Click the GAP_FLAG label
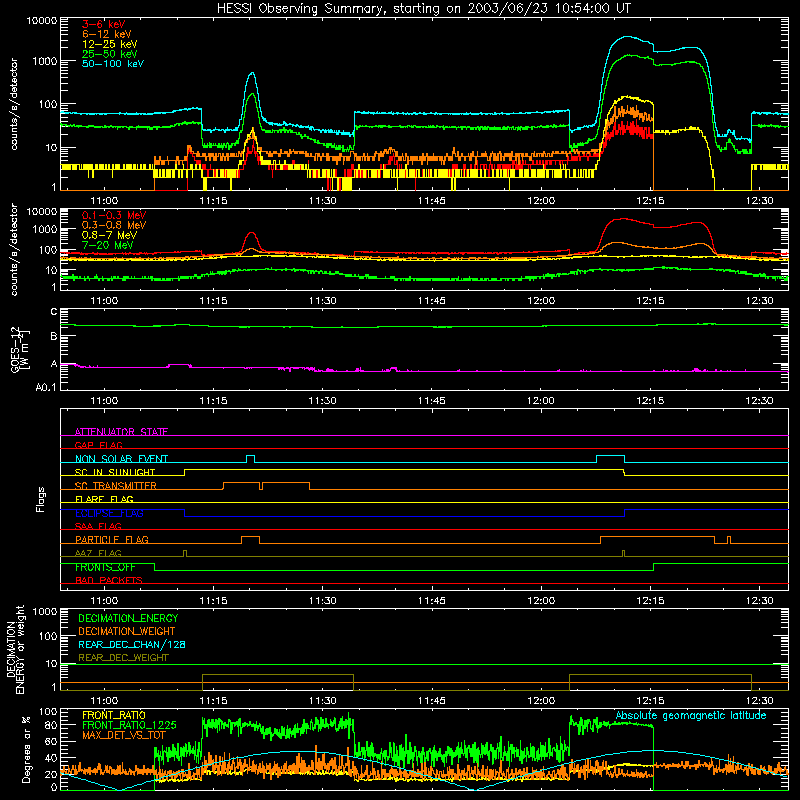This screenshot has height=800, width=800. 98,445
